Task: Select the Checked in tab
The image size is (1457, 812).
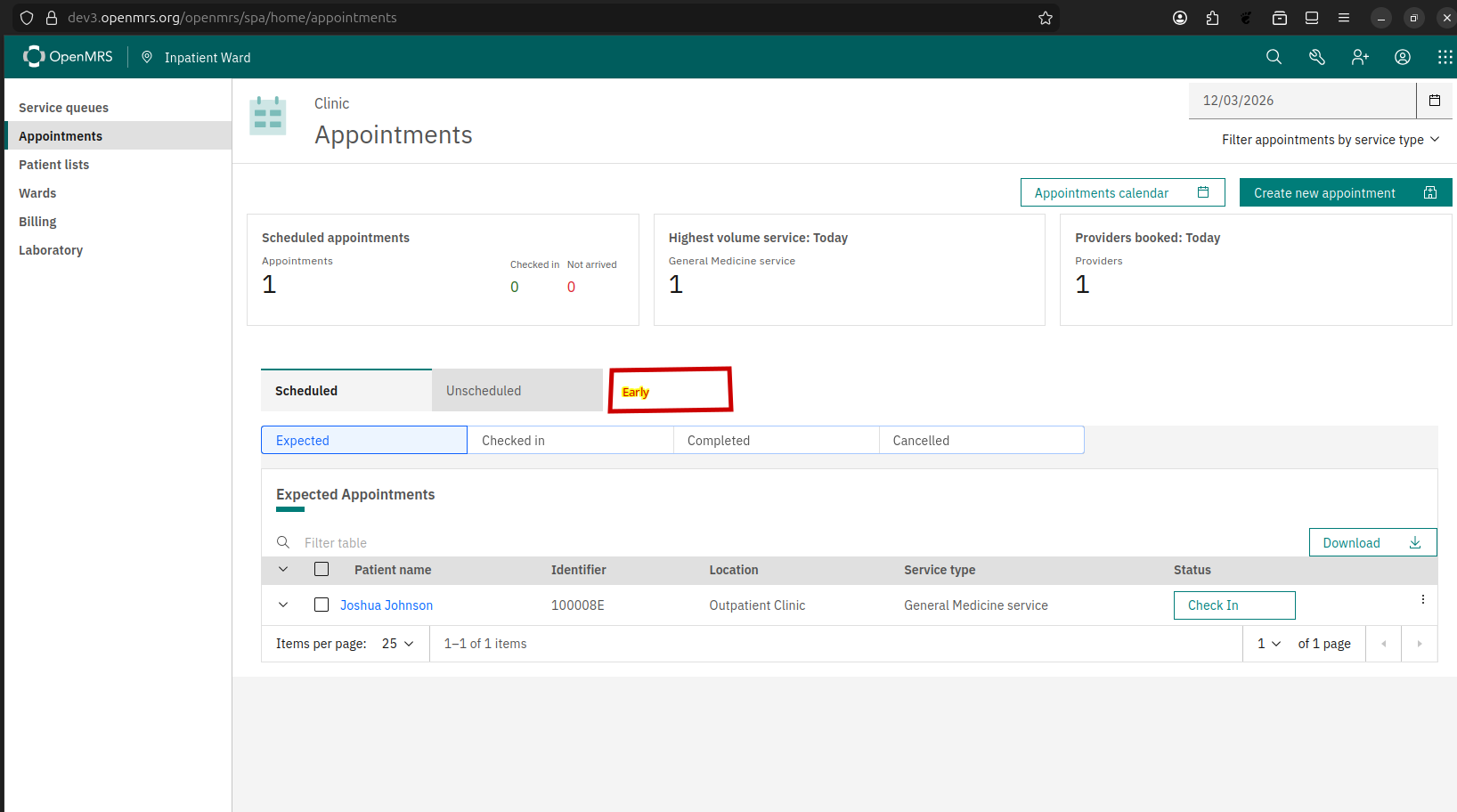Action: [x=570, y=441]
